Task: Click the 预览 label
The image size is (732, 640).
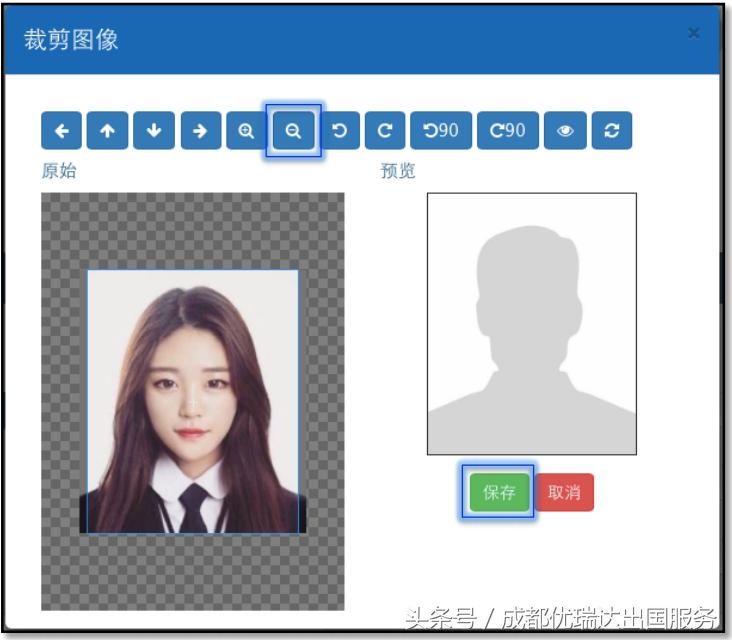Action: pyautogui.click(x=398, y=171)
